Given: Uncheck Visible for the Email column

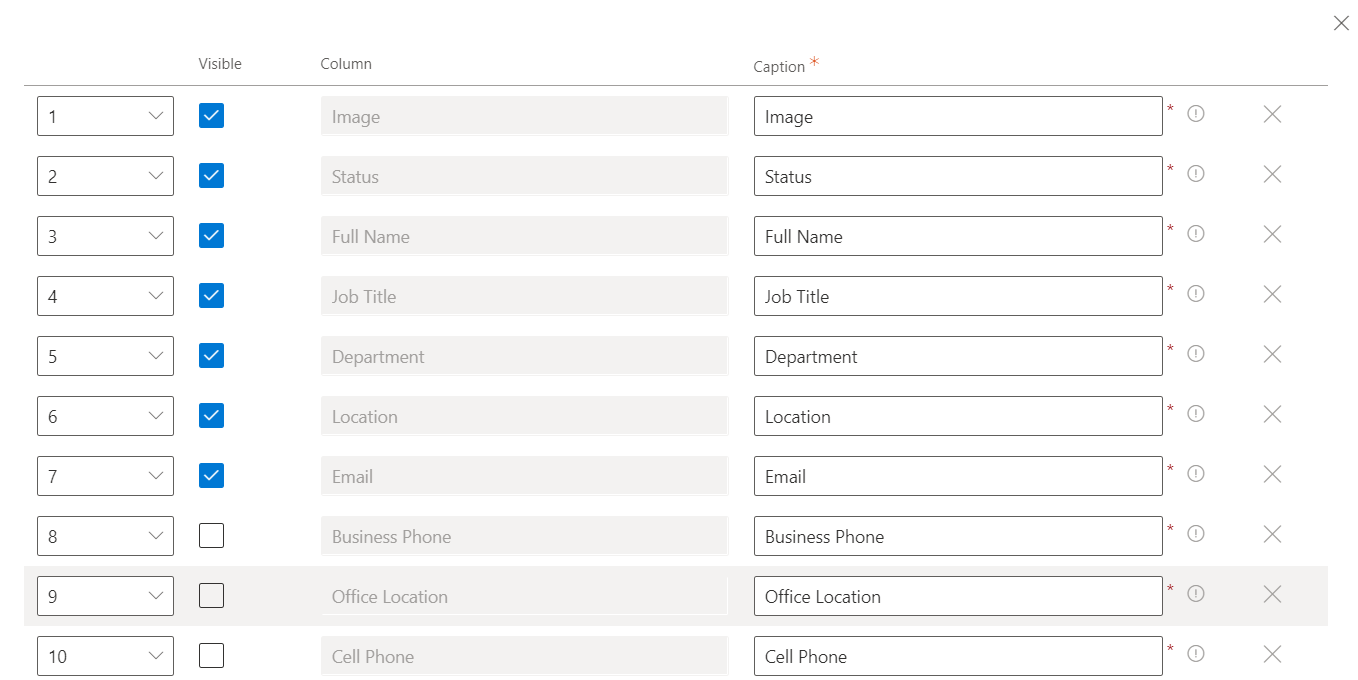Looking at the screenshot, I should pyautogui.click(x=211, y=476).
